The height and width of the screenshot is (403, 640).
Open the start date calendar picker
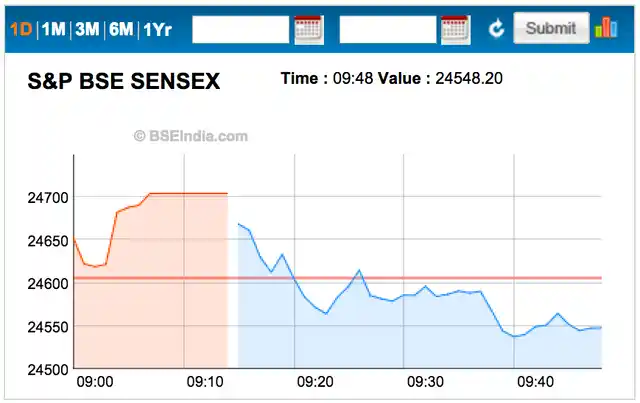coord(309,29)
